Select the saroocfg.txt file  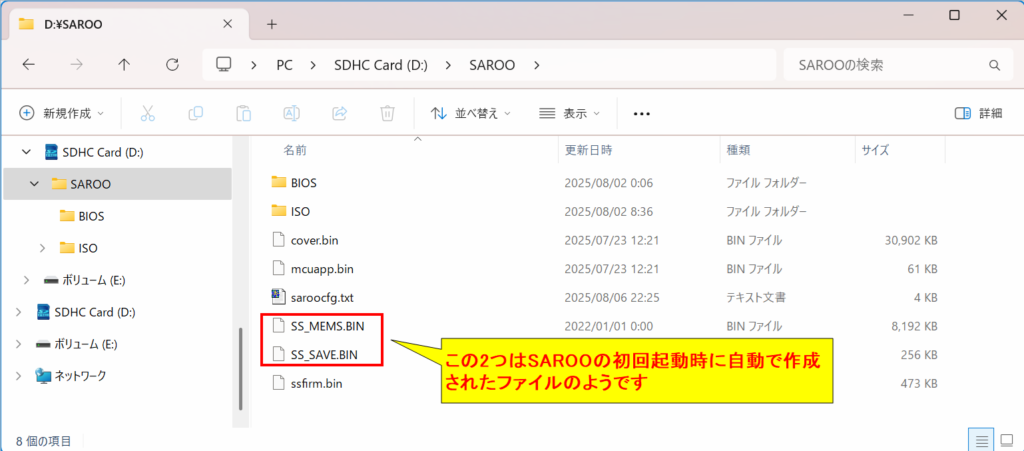pyautogui.click(x=321, y=297)
